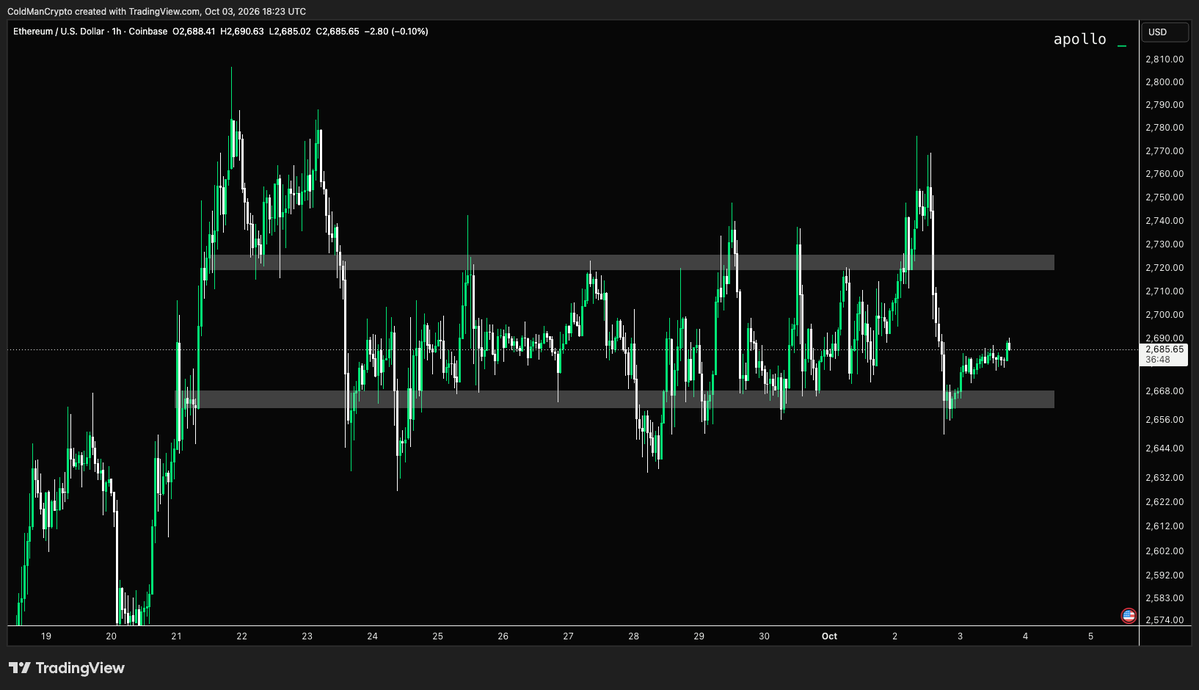Click the Oct month label on time axis
Screen dimensions: 1199x690
(x=830, y=636)
